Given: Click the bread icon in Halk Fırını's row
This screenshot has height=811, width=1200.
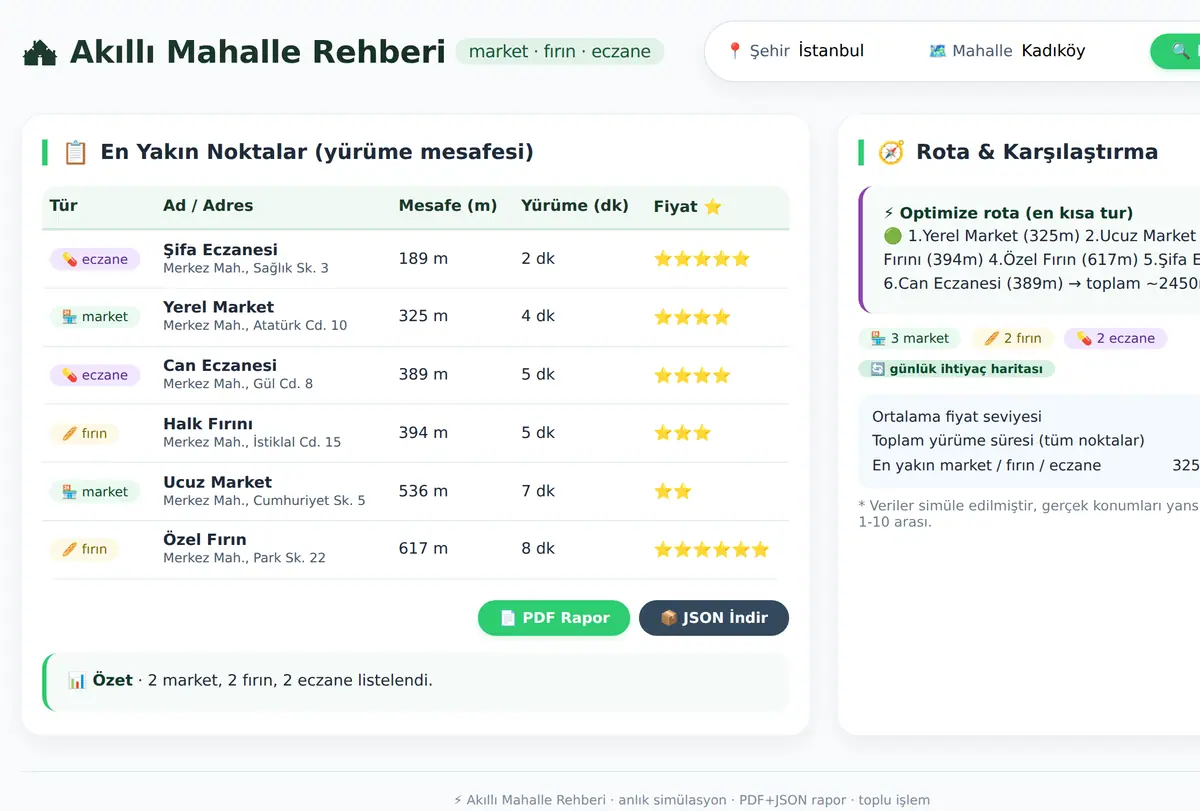Looking at the screenshot, I should pos(69,434).
